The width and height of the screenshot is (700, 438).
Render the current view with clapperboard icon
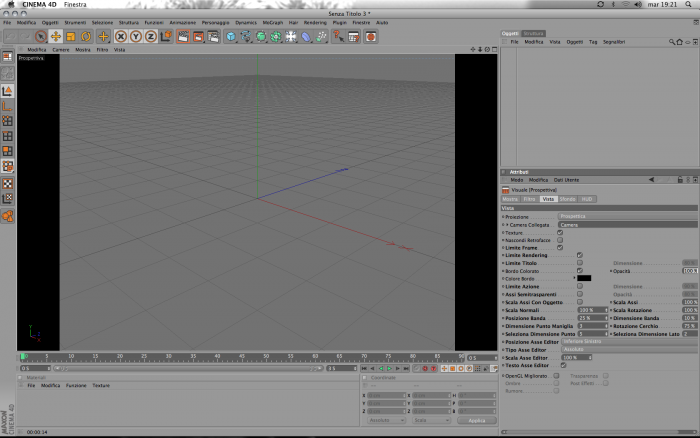coord(183,37)
